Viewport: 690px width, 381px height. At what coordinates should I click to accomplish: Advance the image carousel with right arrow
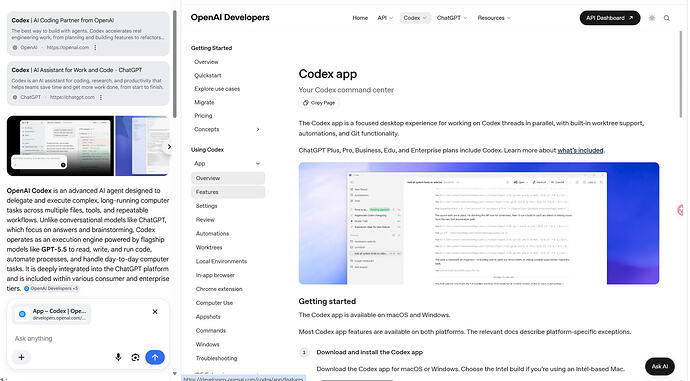(x=169, y=147)
